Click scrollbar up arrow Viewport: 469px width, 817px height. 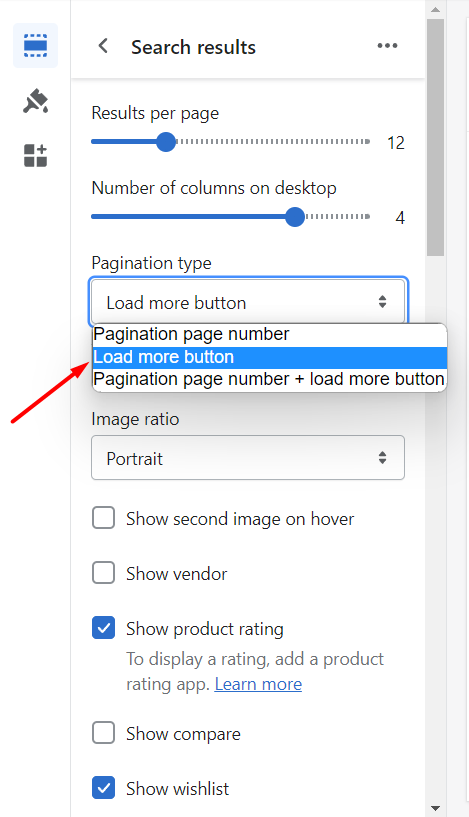pyautogui.click(x=435, y=9)
